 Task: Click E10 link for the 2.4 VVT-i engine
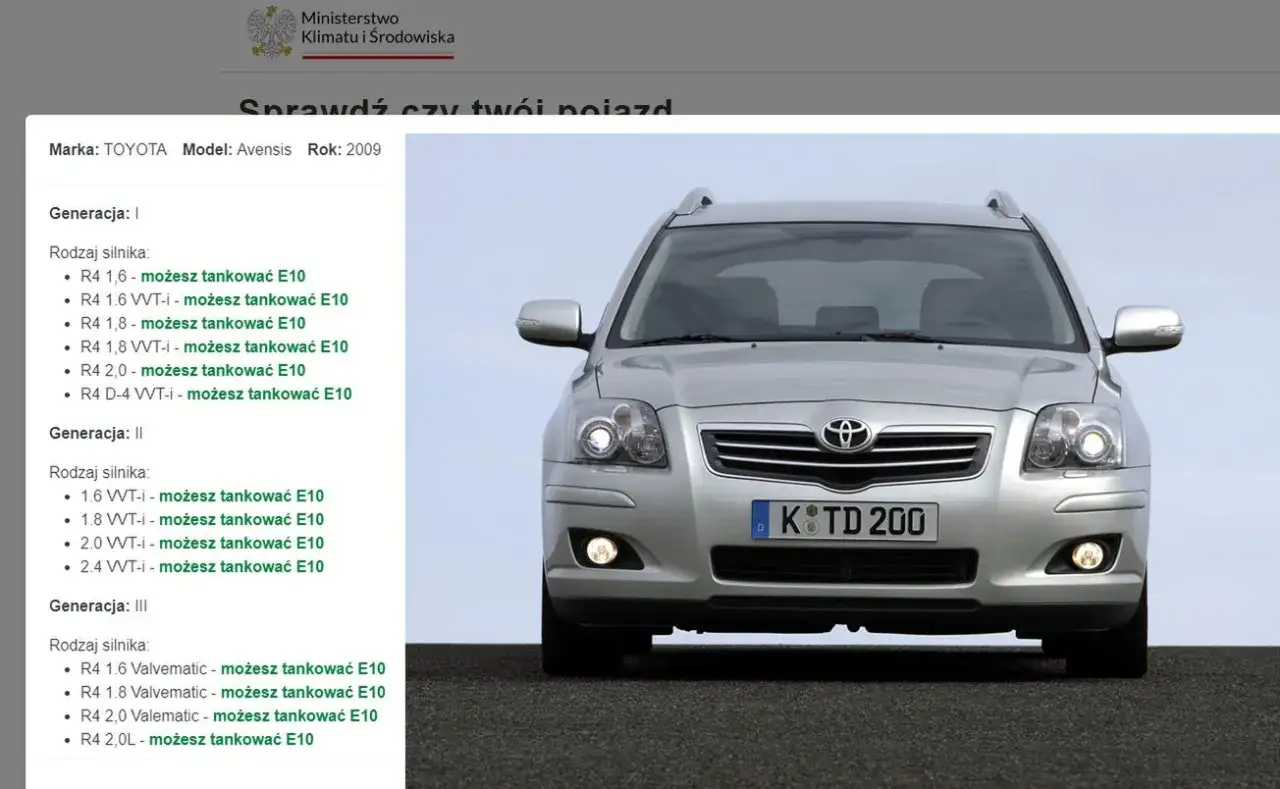pyautogui.click(x=242, y=567)
